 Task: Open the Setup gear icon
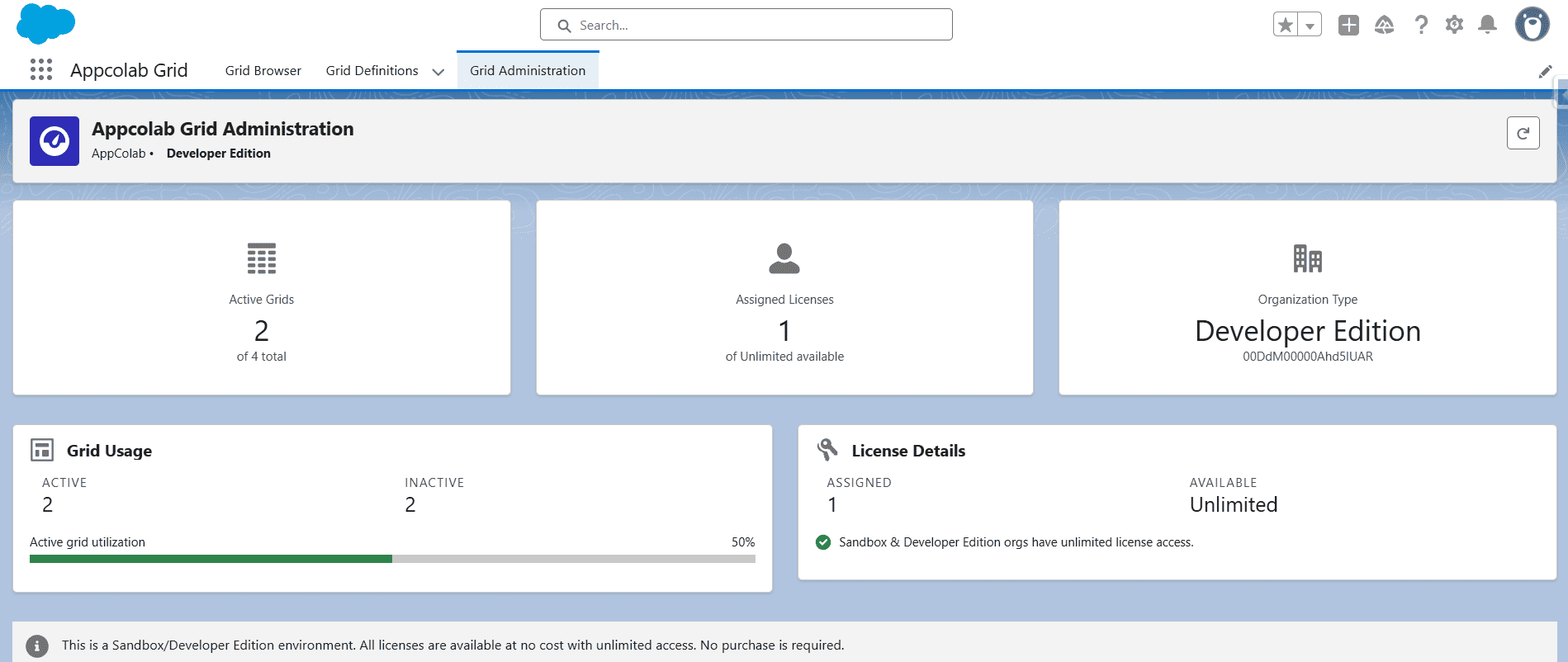tap(1454, 26)
